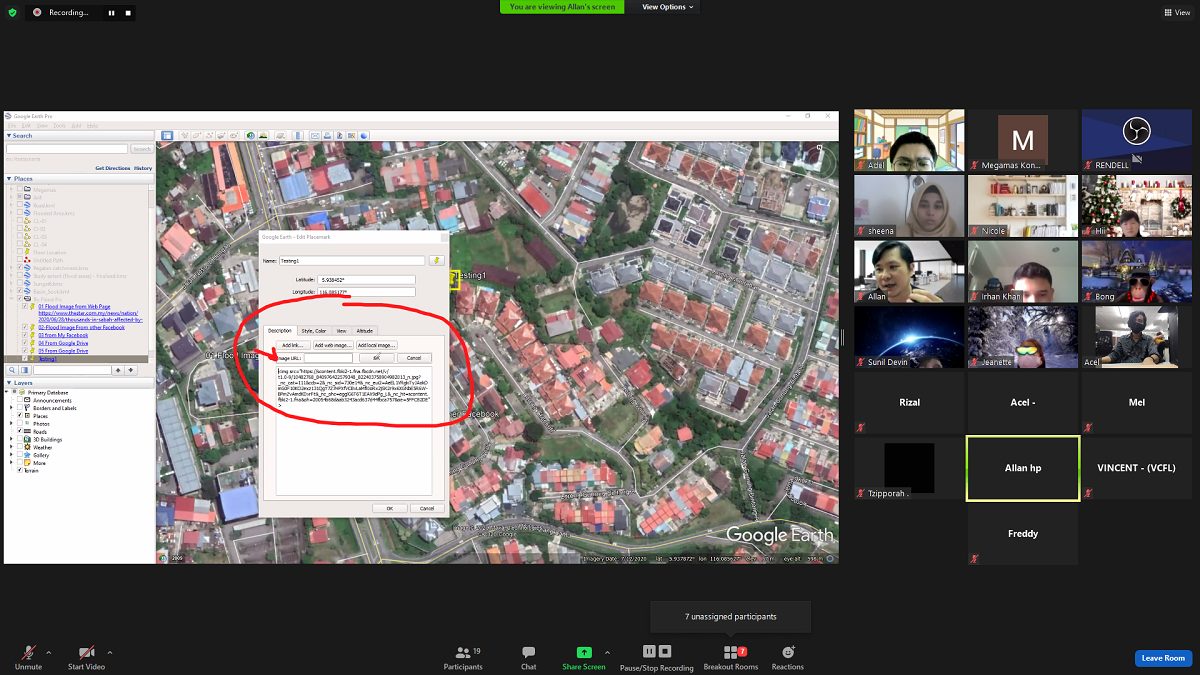This screenshot has width=1200, height=675.
Task: Click the Leave Room button
Action: 1163,658
